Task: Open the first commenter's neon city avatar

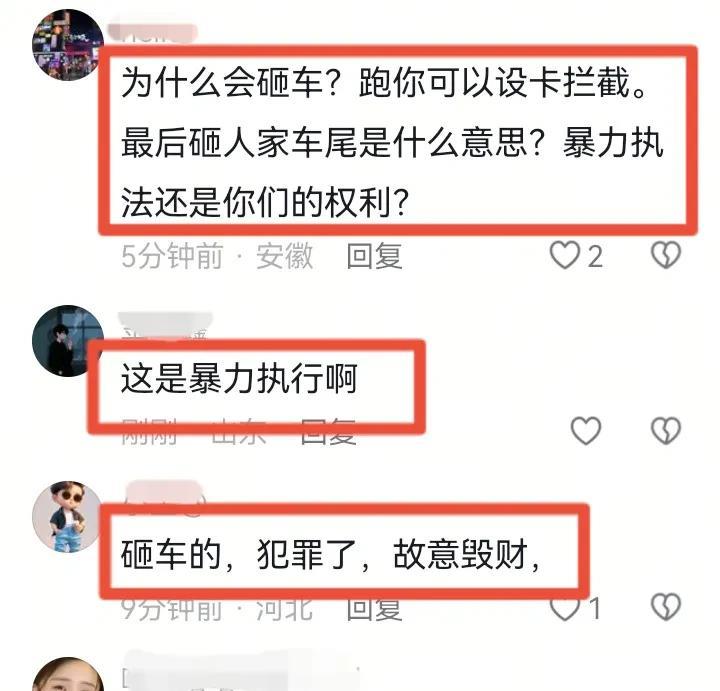Action: (68, 45)
